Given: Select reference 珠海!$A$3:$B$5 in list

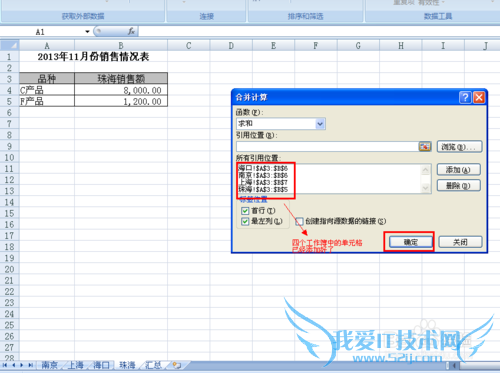Looking at the screenshot, I should pos(263,189).
